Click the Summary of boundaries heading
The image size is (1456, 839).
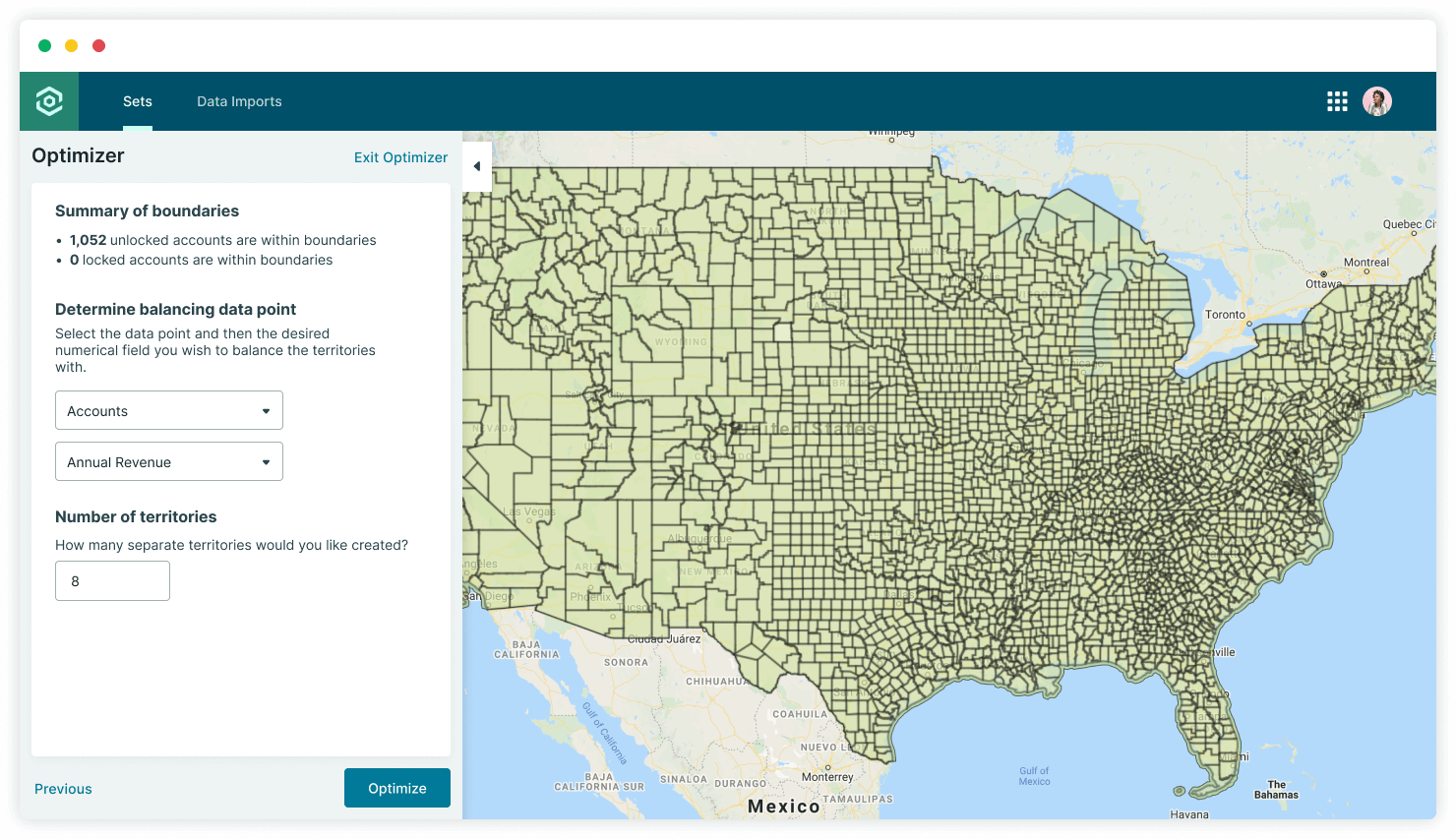[147, 210]
